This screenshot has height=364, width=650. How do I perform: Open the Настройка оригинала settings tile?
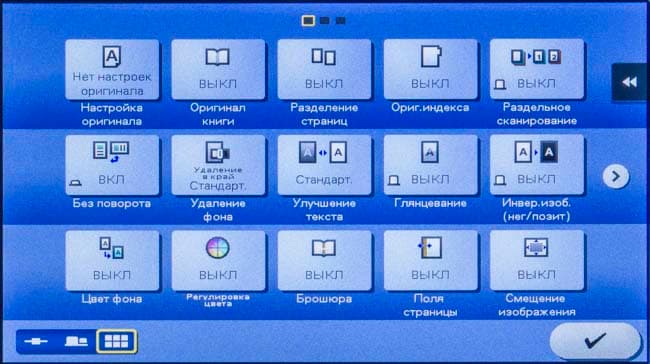click(x=112, y=70)
